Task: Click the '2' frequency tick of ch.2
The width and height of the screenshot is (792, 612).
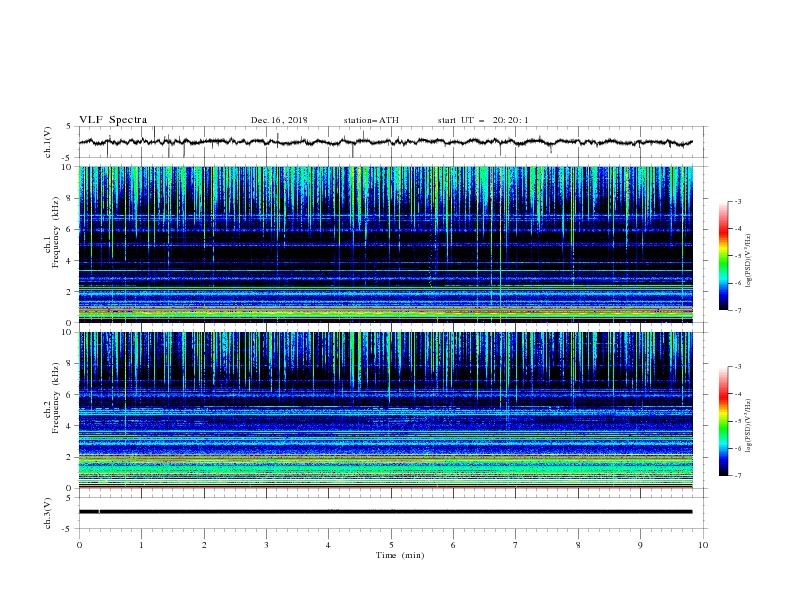Action: coord(70,457)
